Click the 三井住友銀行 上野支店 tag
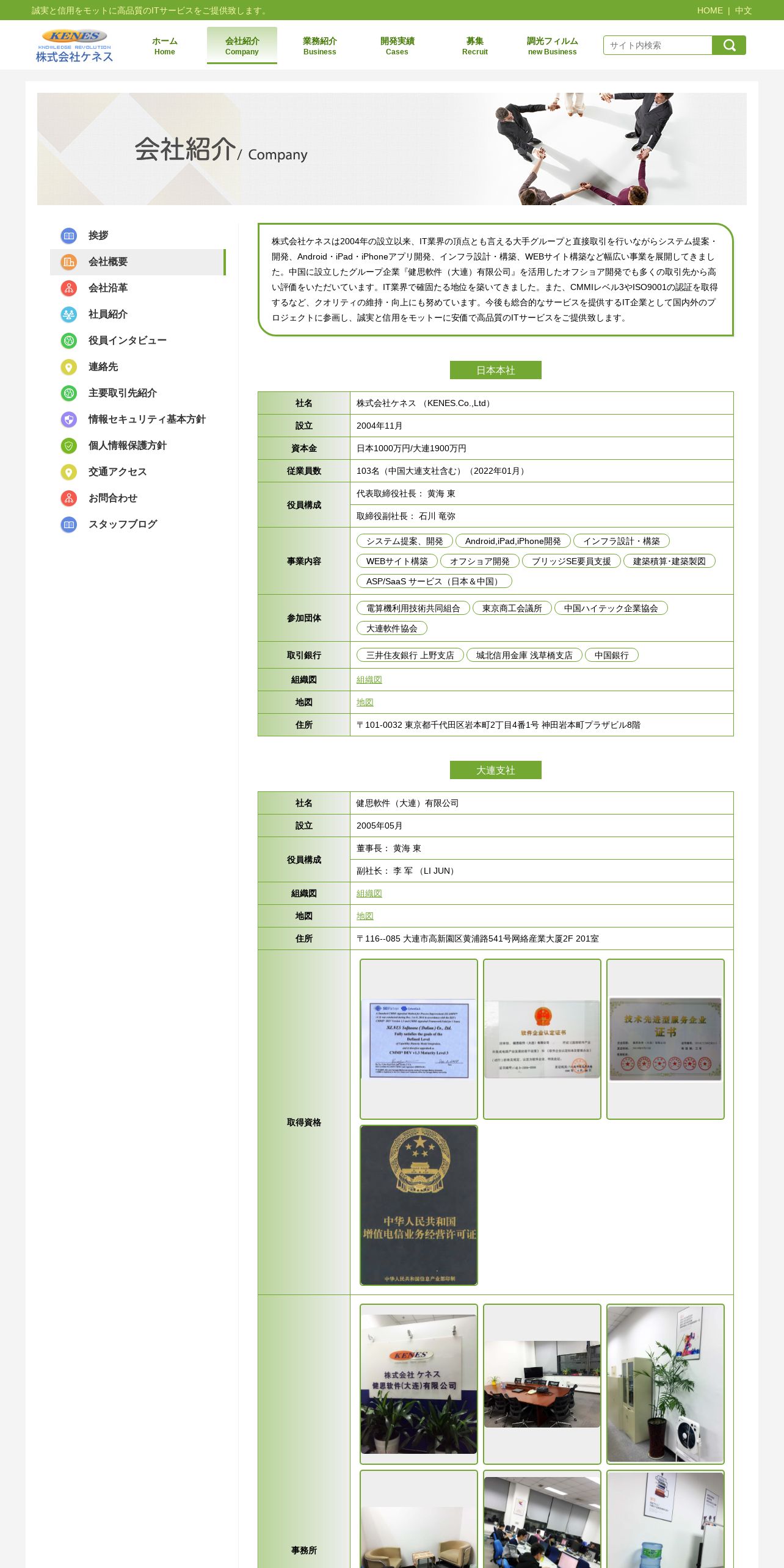 [410, 655]
